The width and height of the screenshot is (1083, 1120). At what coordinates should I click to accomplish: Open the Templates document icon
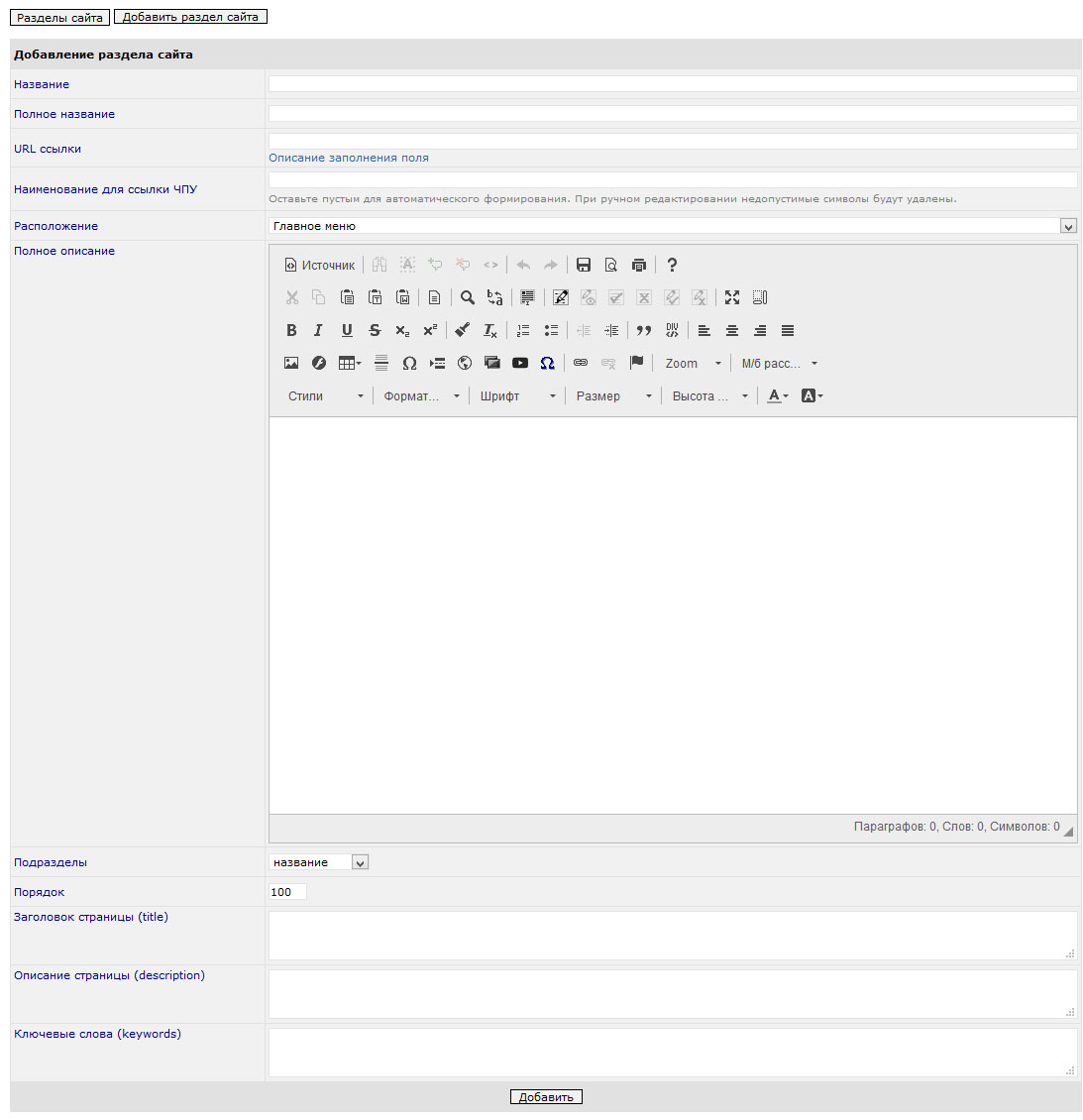click(434, 297)
